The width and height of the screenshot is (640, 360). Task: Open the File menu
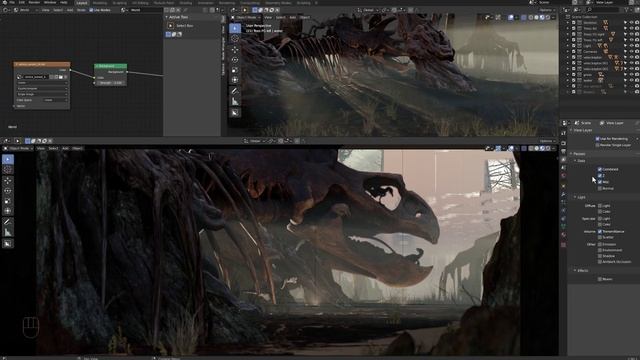(x=12, y=2)
